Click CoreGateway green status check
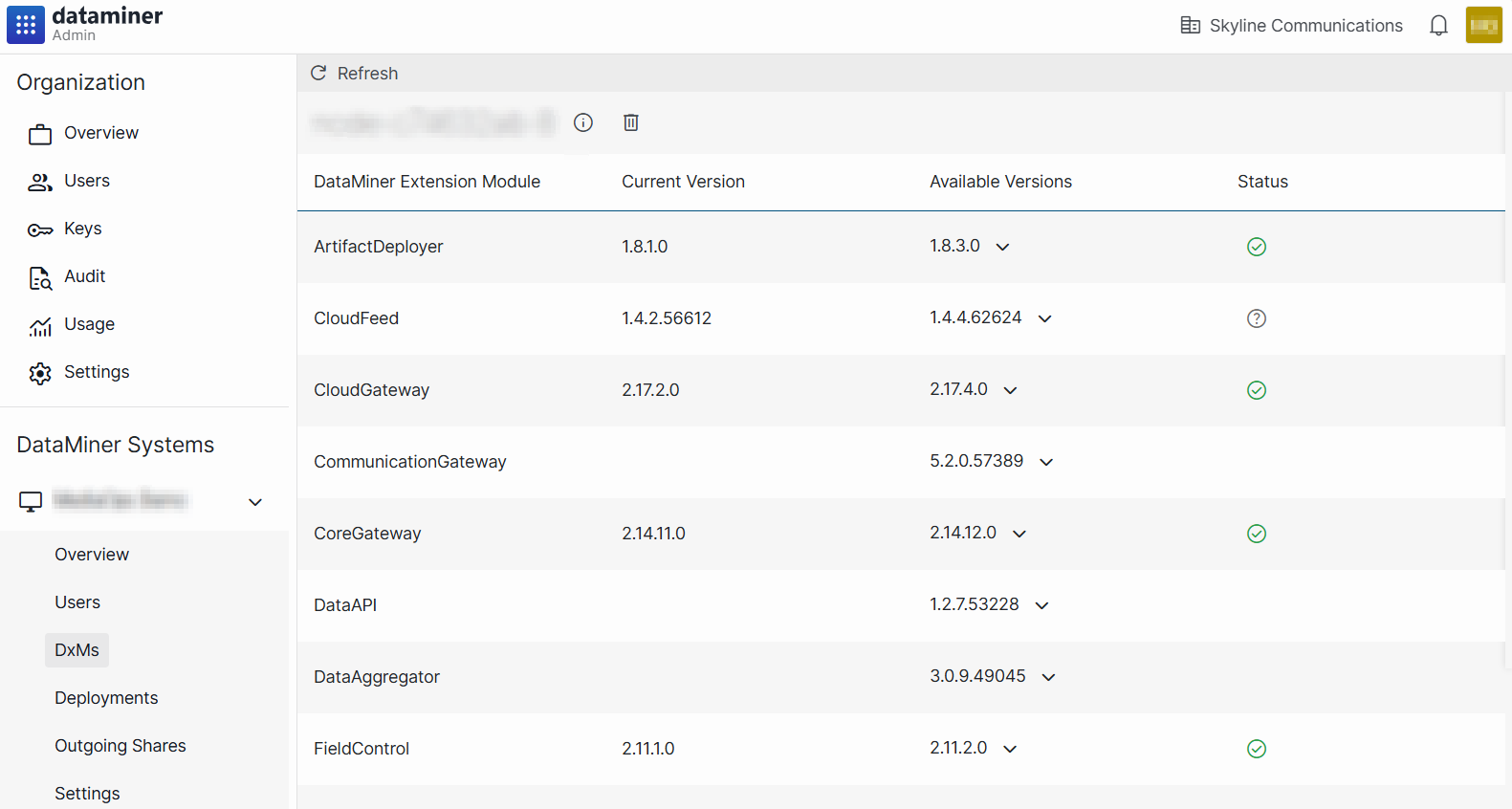This screenshot has width=1512, height=809. pyautogui.click(x=1257, y=534)
